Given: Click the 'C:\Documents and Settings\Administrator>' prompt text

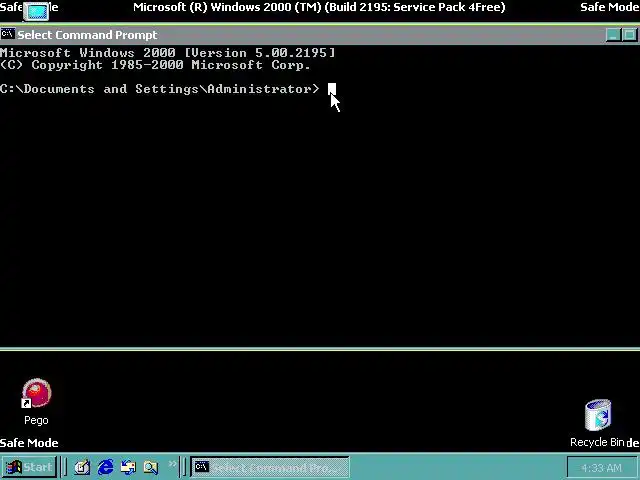Looking at the screenshot, I should tap(160, 89).
